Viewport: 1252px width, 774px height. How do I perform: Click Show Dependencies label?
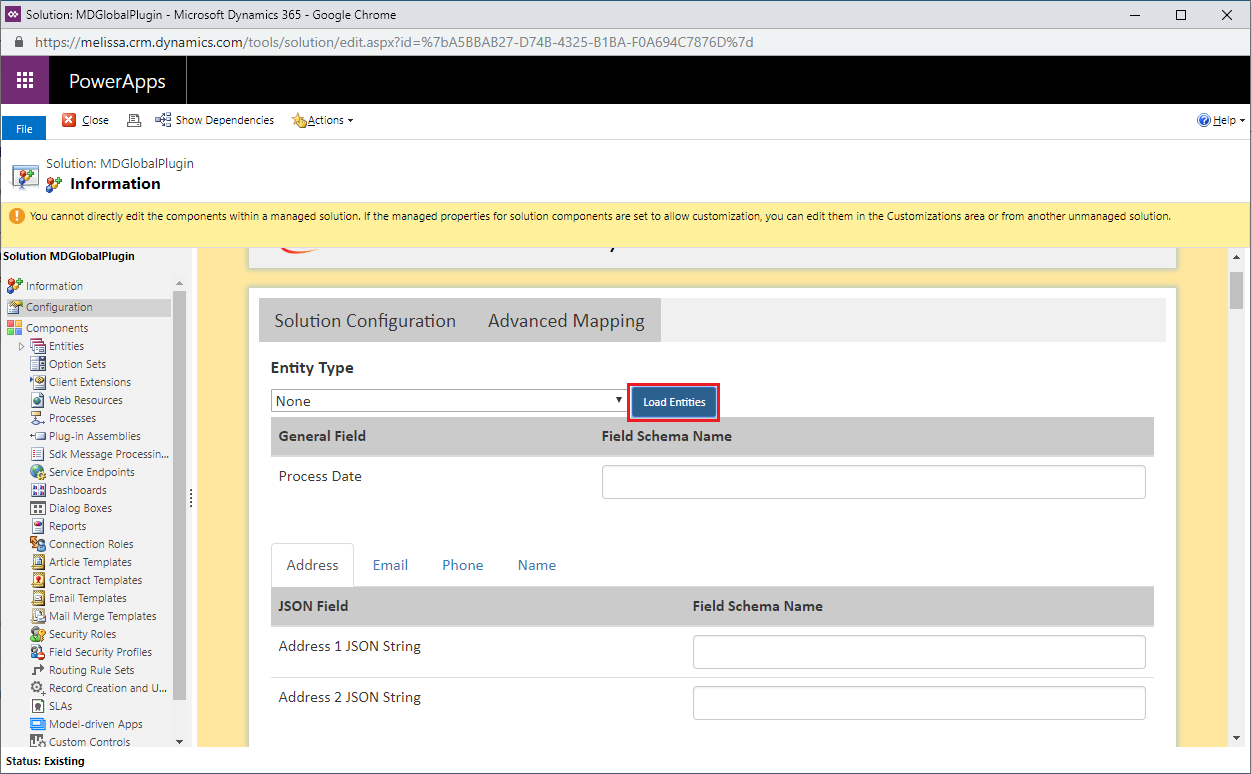(225, 120)
